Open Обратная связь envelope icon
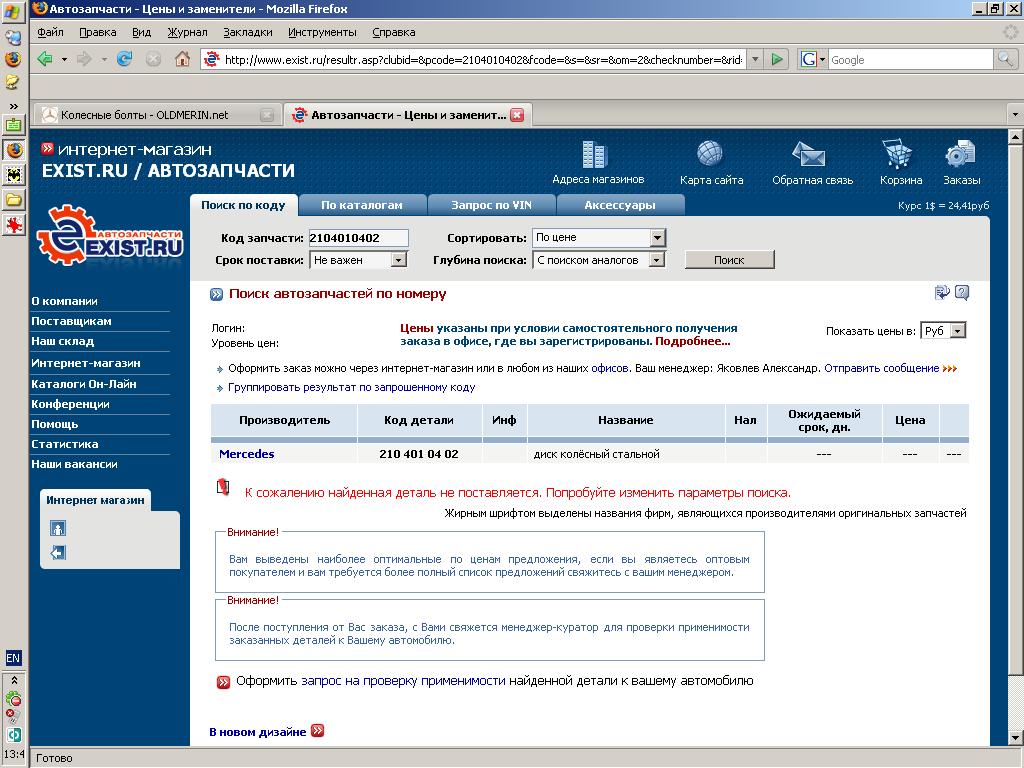 coord(810,156)
